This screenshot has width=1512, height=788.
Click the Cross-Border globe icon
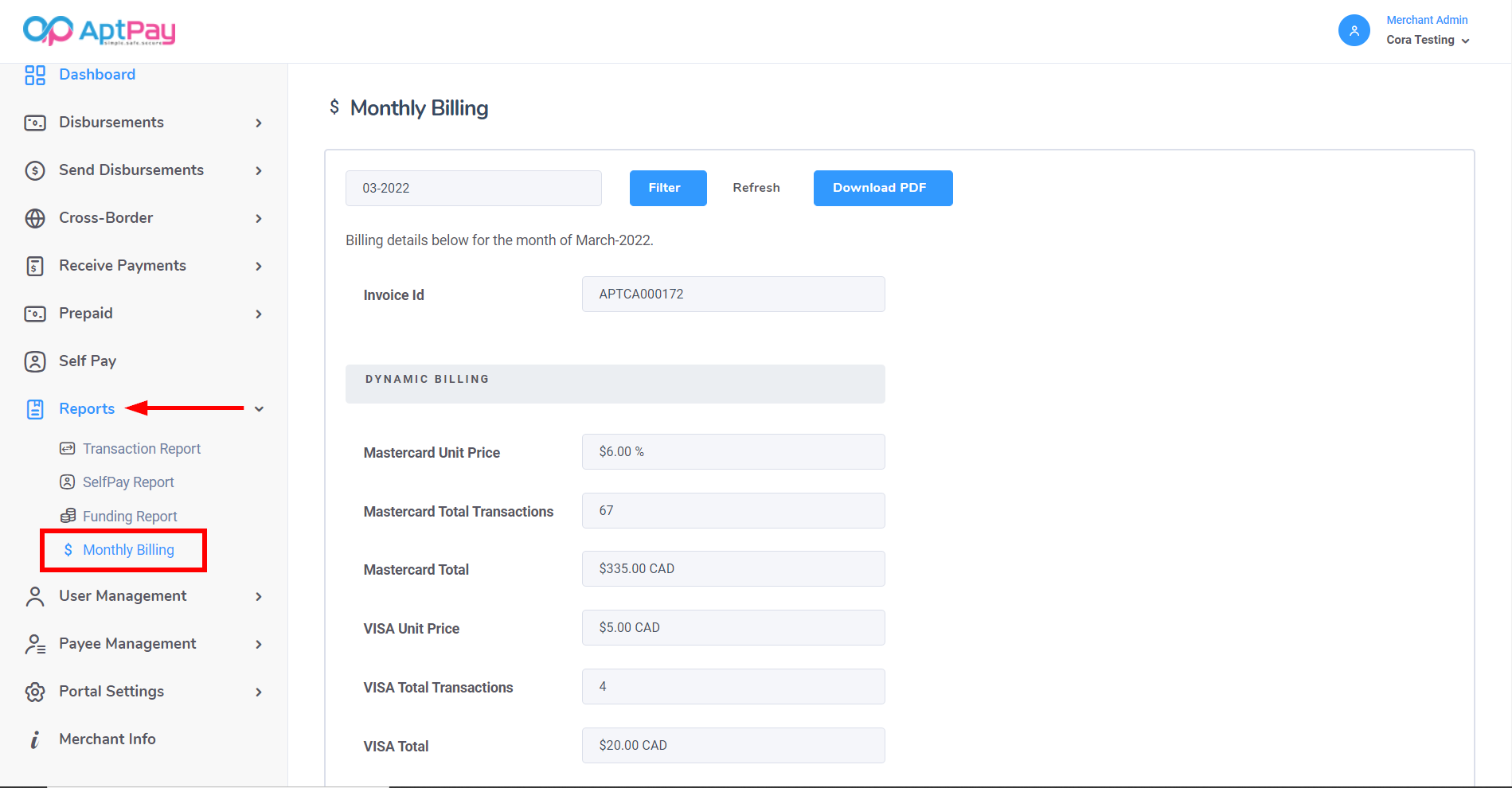click(35, 218)
